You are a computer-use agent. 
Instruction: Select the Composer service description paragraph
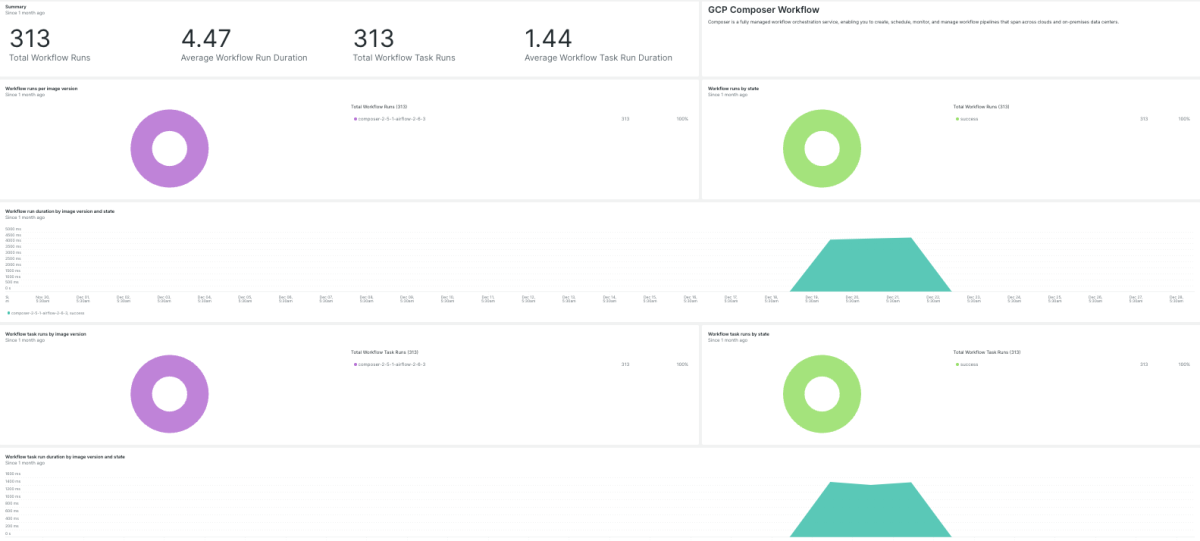pyautogui.click(x=913, y=21)
